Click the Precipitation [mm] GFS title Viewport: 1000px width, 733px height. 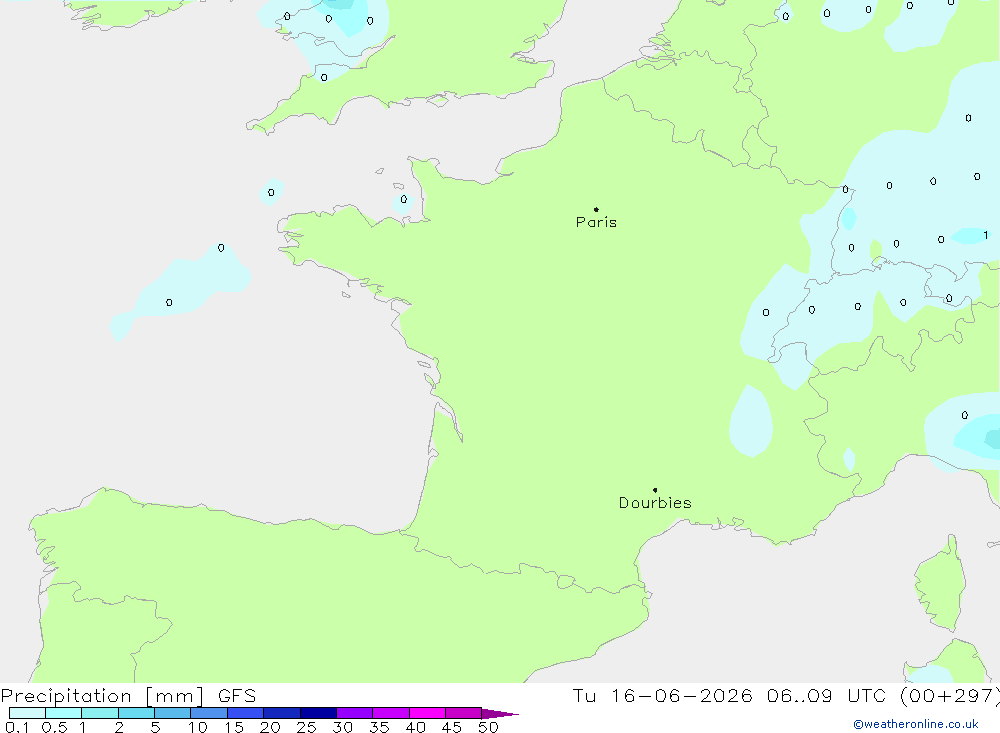click(128, 695)
